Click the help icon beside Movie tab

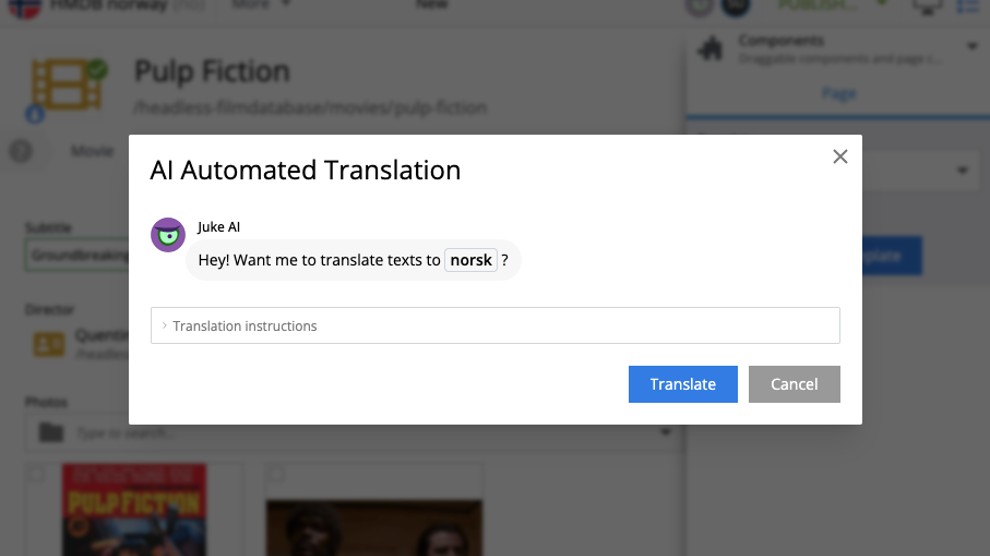(x=21, y=151)
